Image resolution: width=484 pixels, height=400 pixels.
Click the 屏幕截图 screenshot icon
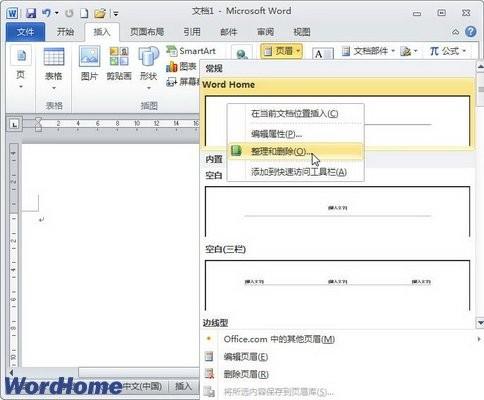click(x=171, y=82)
